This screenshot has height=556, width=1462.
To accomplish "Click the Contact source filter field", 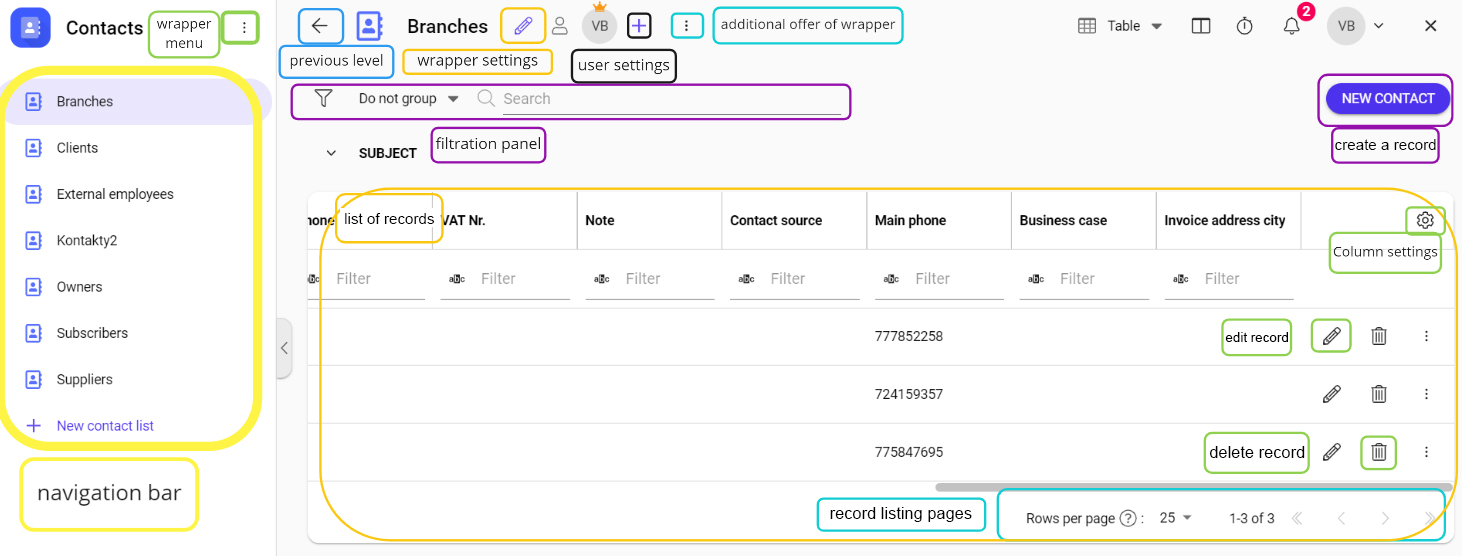I will 814,279.
